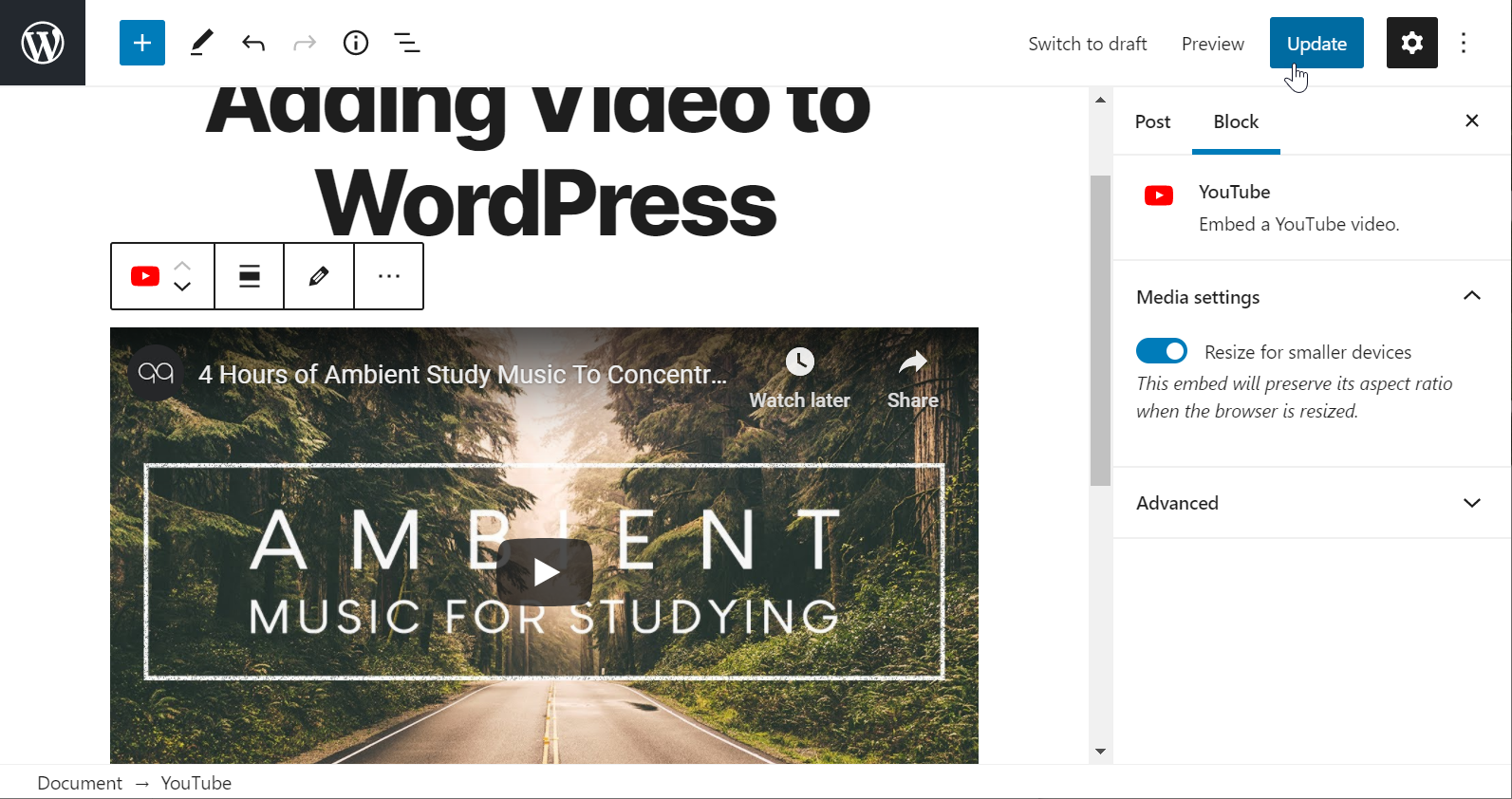Open the video title link

(463, 375)
